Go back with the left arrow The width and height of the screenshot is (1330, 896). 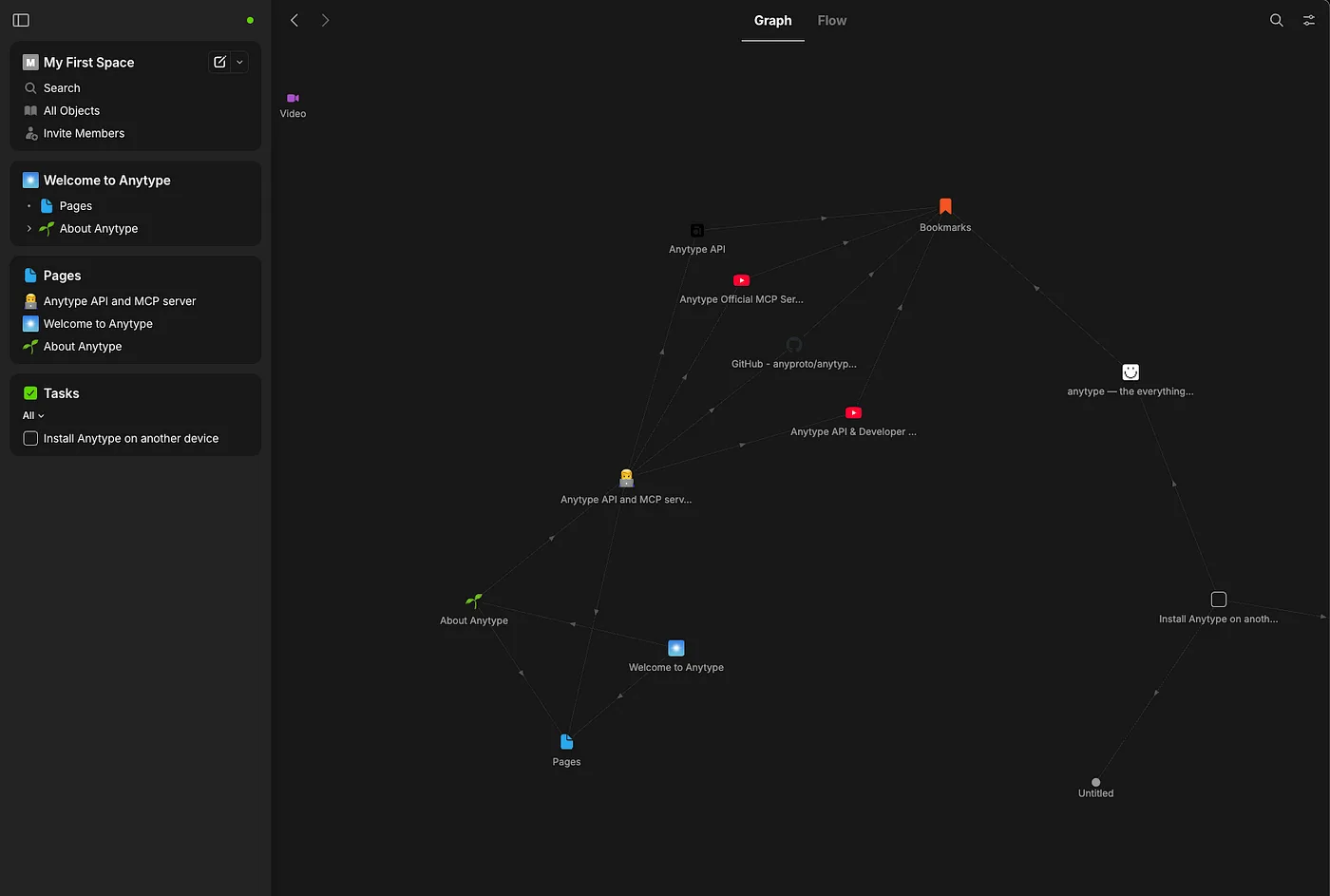pyautogui.click(x=294, y=20)
